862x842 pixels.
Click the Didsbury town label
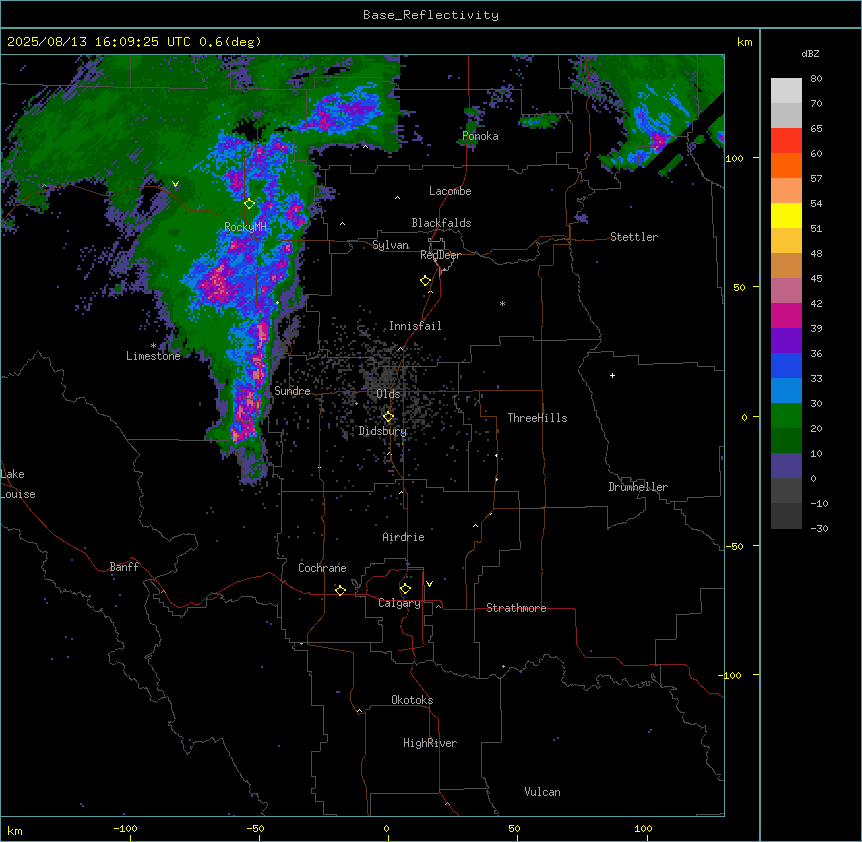coord(383,431)
